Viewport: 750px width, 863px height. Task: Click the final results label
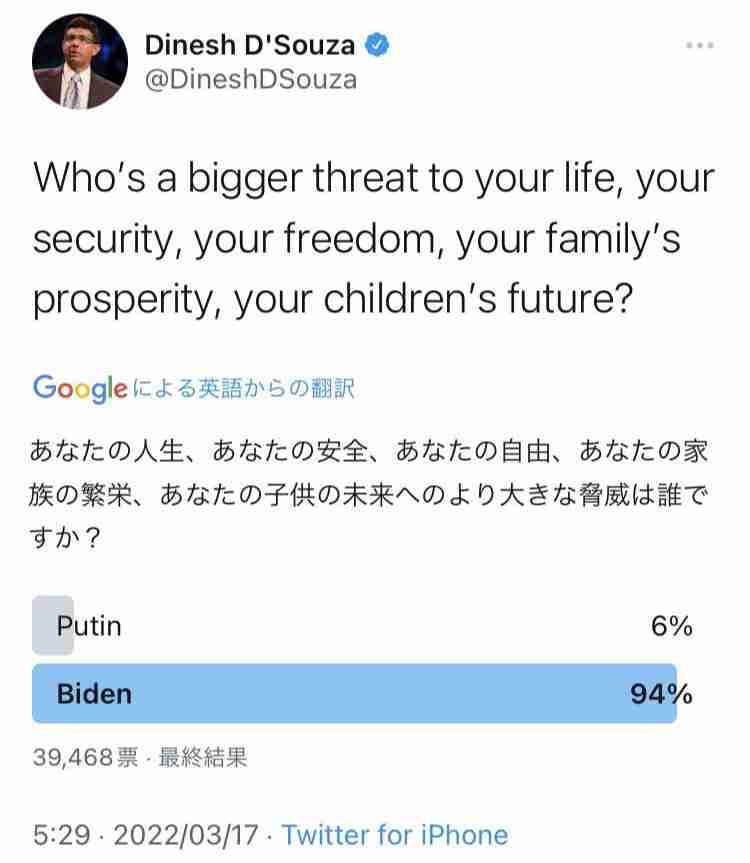point(202,757)
